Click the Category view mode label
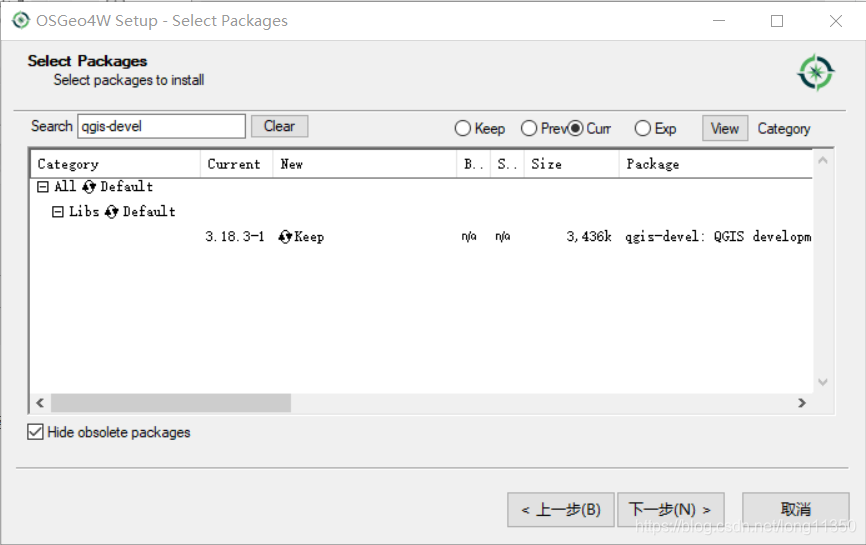866x545 pixels. coord(784,129)
